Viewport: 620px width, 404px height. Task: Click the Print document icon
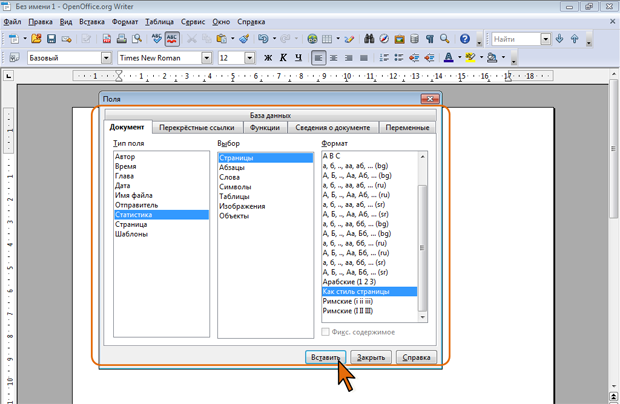(122, 39)
